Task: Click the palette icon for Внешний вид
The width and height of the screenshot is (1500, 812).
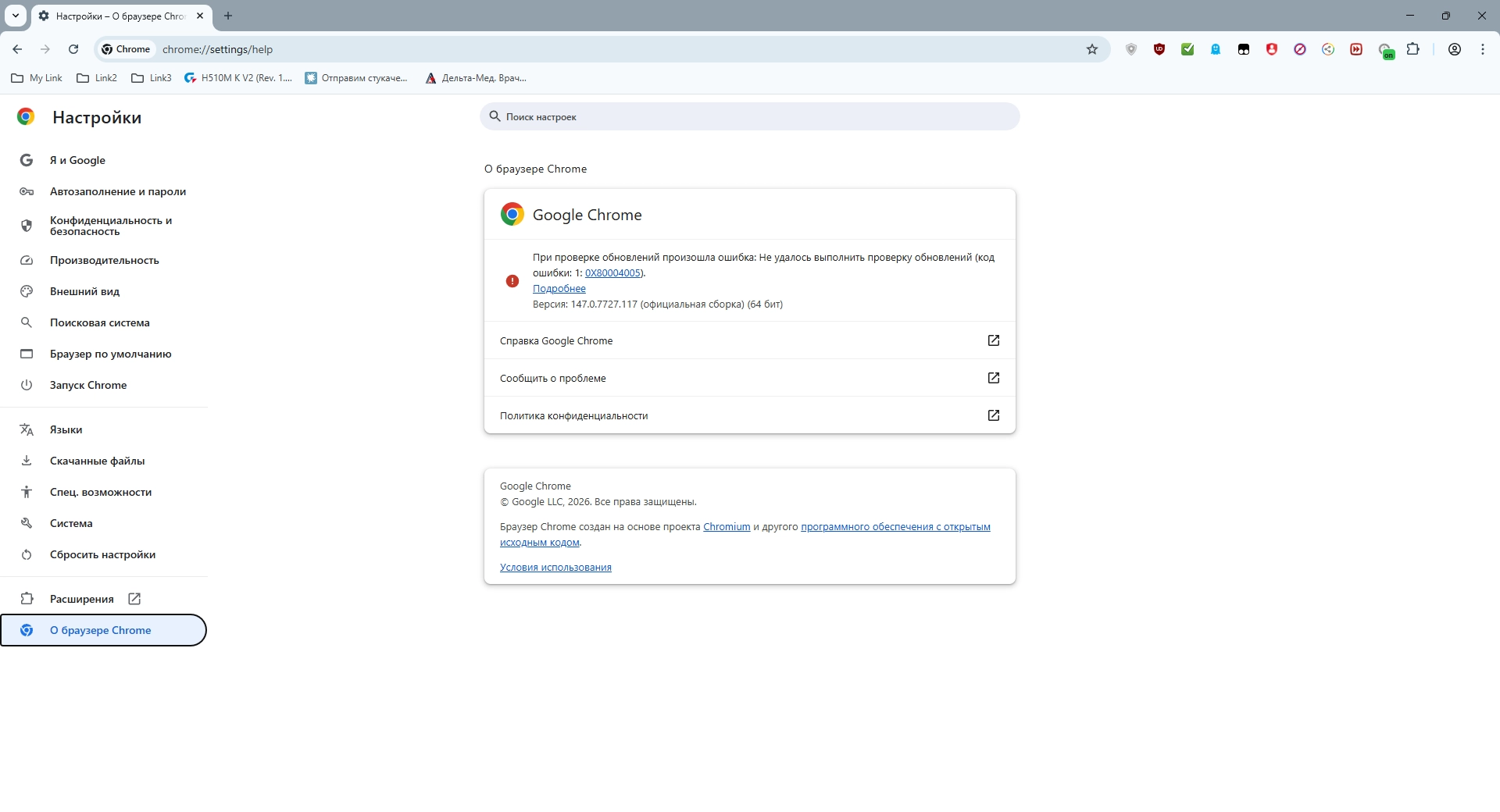Action: pos(27,291)
